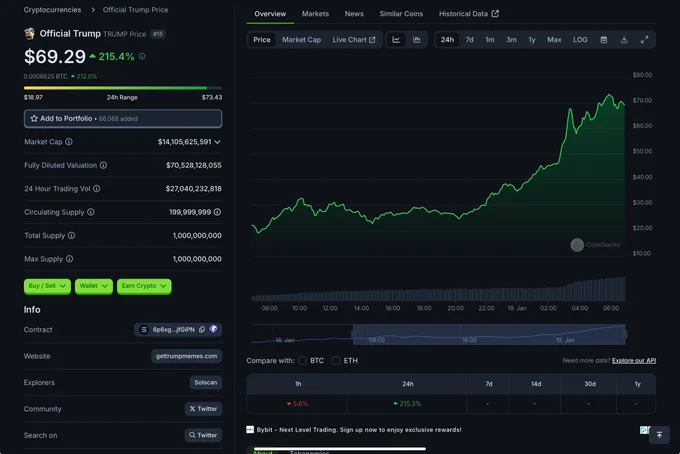680x454 pixels.
Task: Switch to the Markets tab
Action: (x=315, y=13)
